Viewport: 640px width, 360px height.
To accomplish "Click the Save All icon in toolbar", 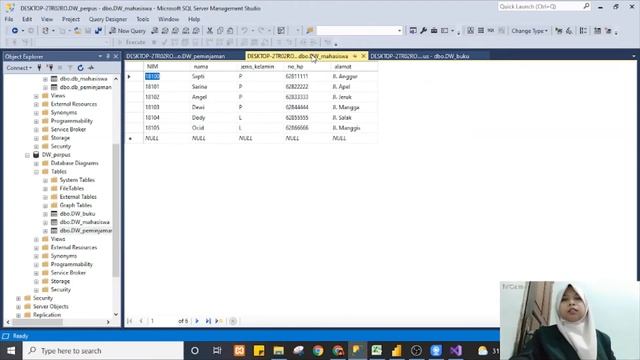I will [x=98, y=31].
